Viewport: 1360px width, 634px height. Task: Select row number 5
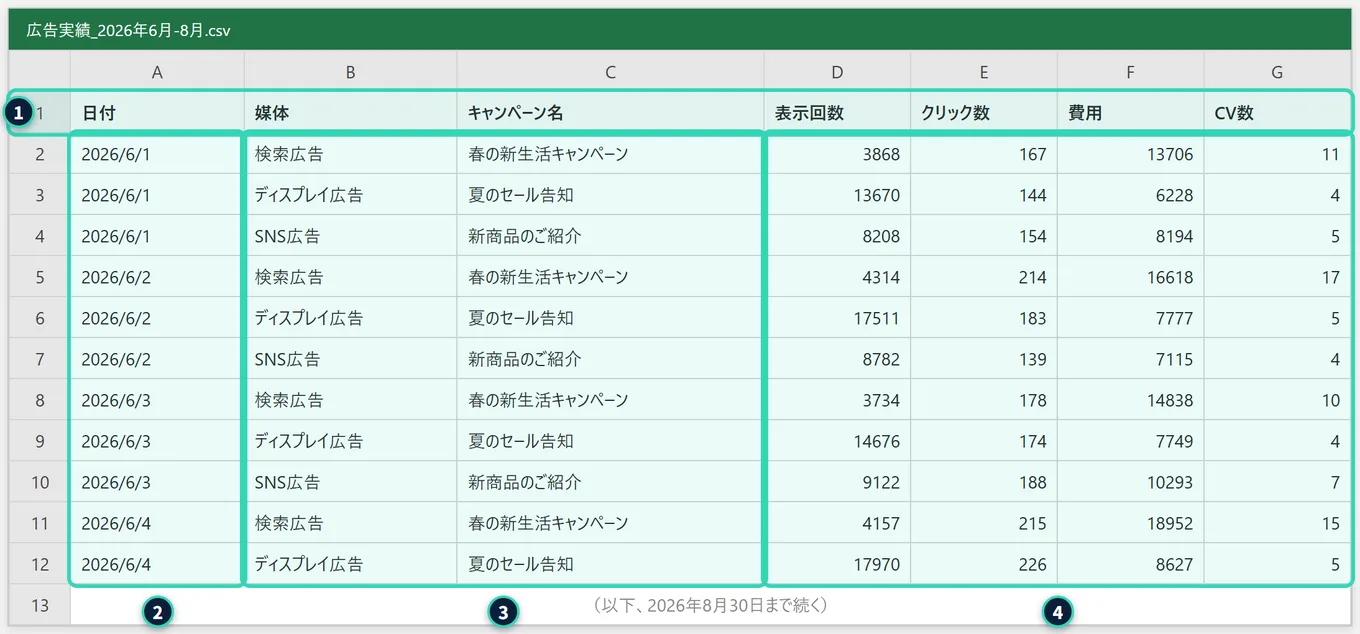(x=40, y=277)
